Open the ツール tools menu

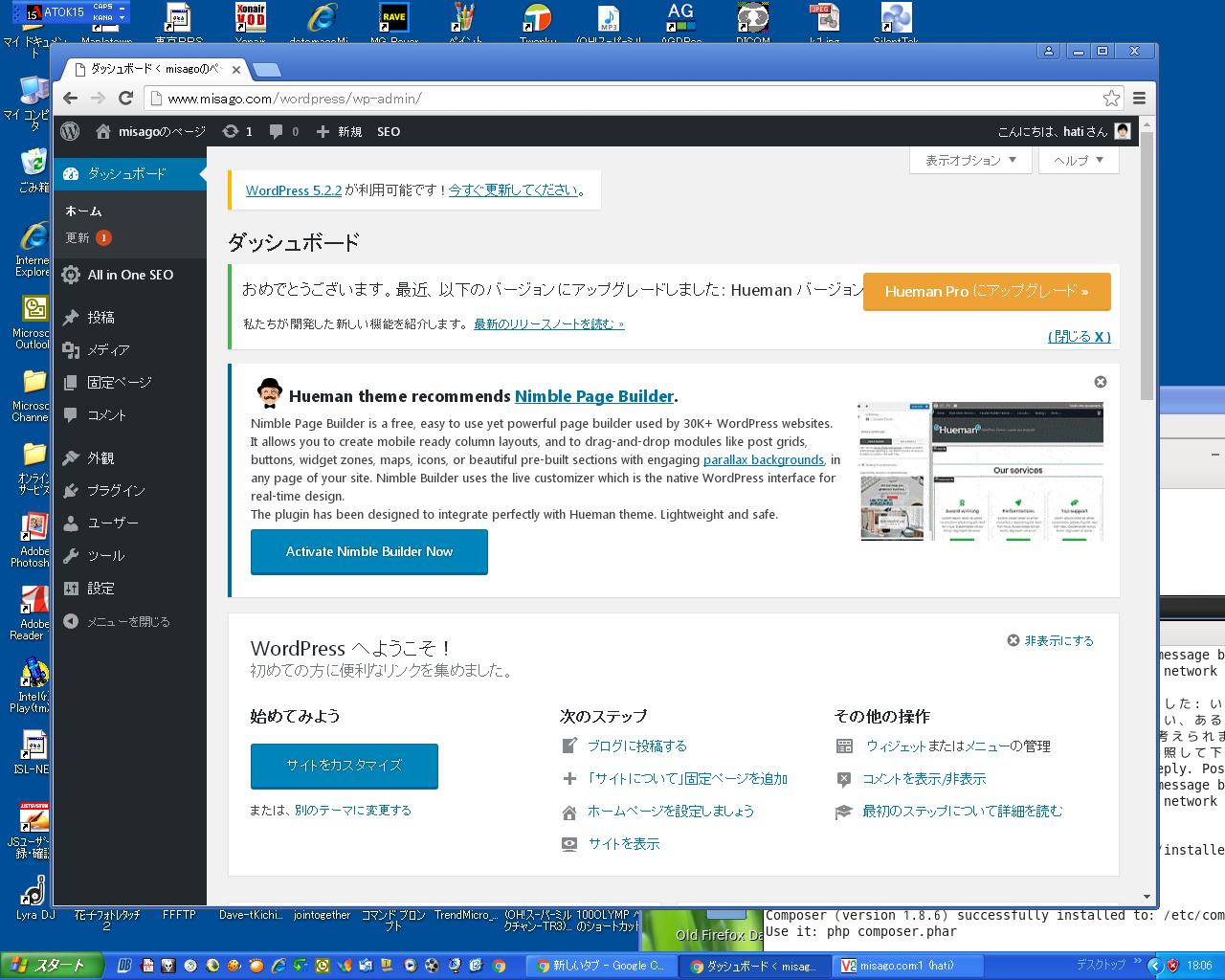tap(130, 555)
